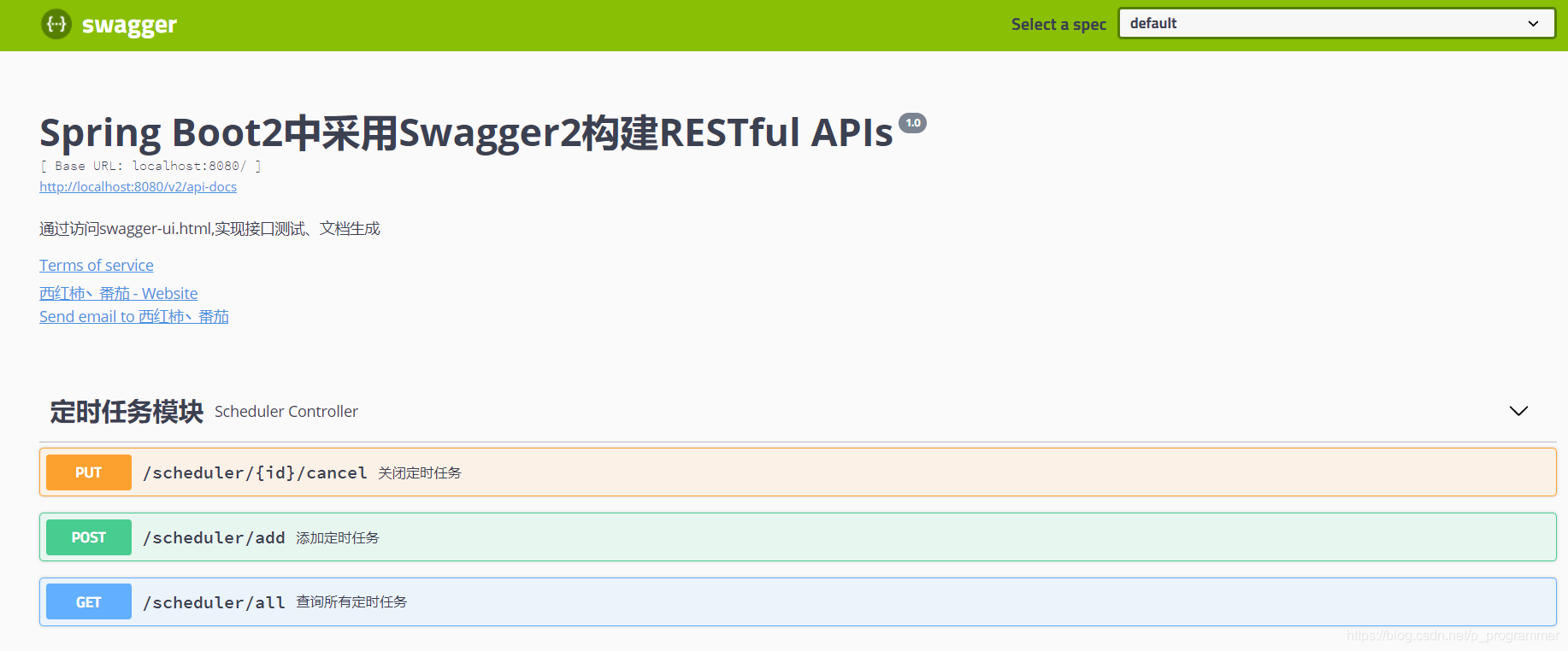Click the Swagger logo icon
Viewport: 1568px width, 651px height.
click(56, 24)
